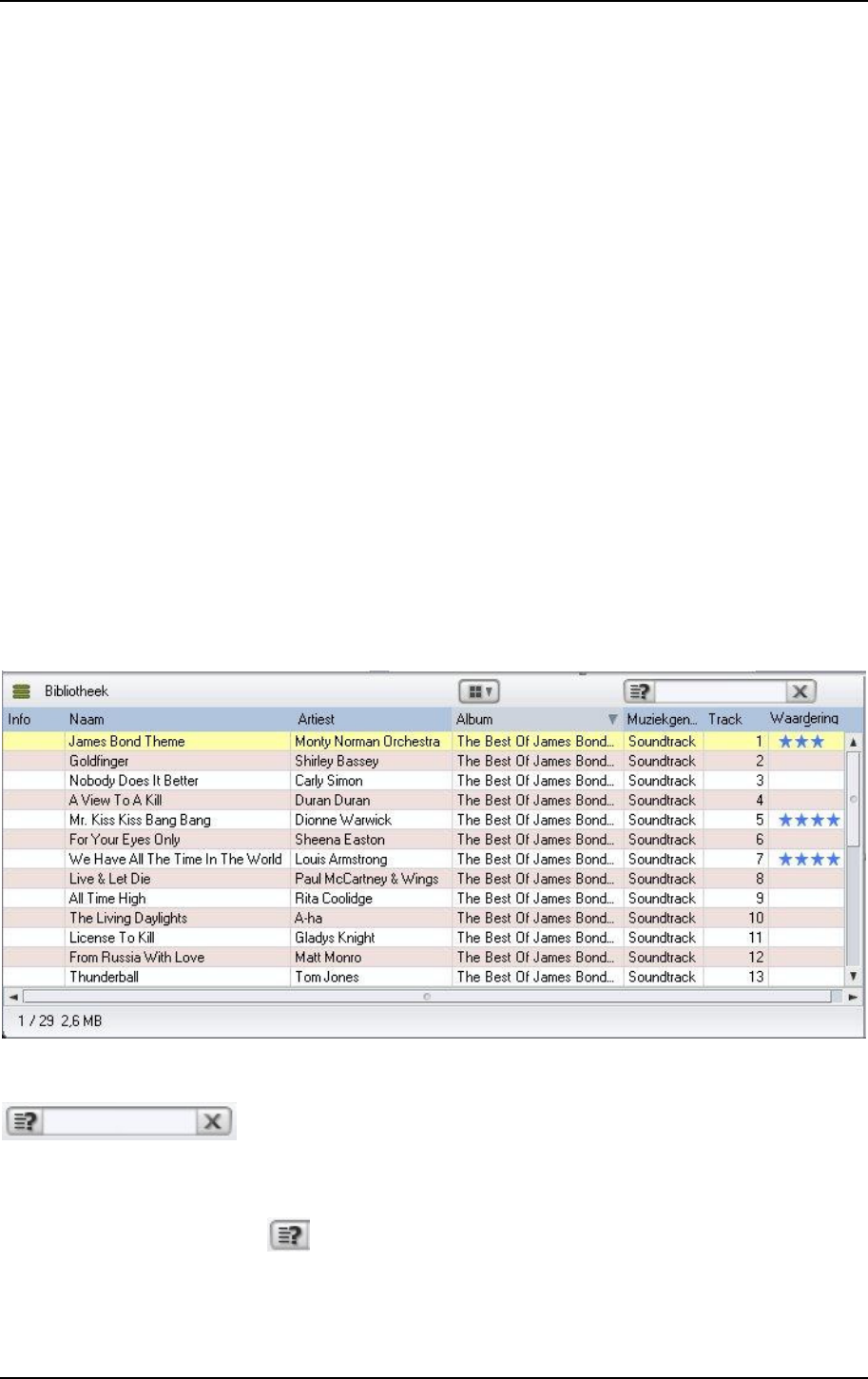Viewport: 868px width, 1379px height.
Task: Select the song Mr. Kiss Kiss Bang Bang
Action: coord(140,820)
